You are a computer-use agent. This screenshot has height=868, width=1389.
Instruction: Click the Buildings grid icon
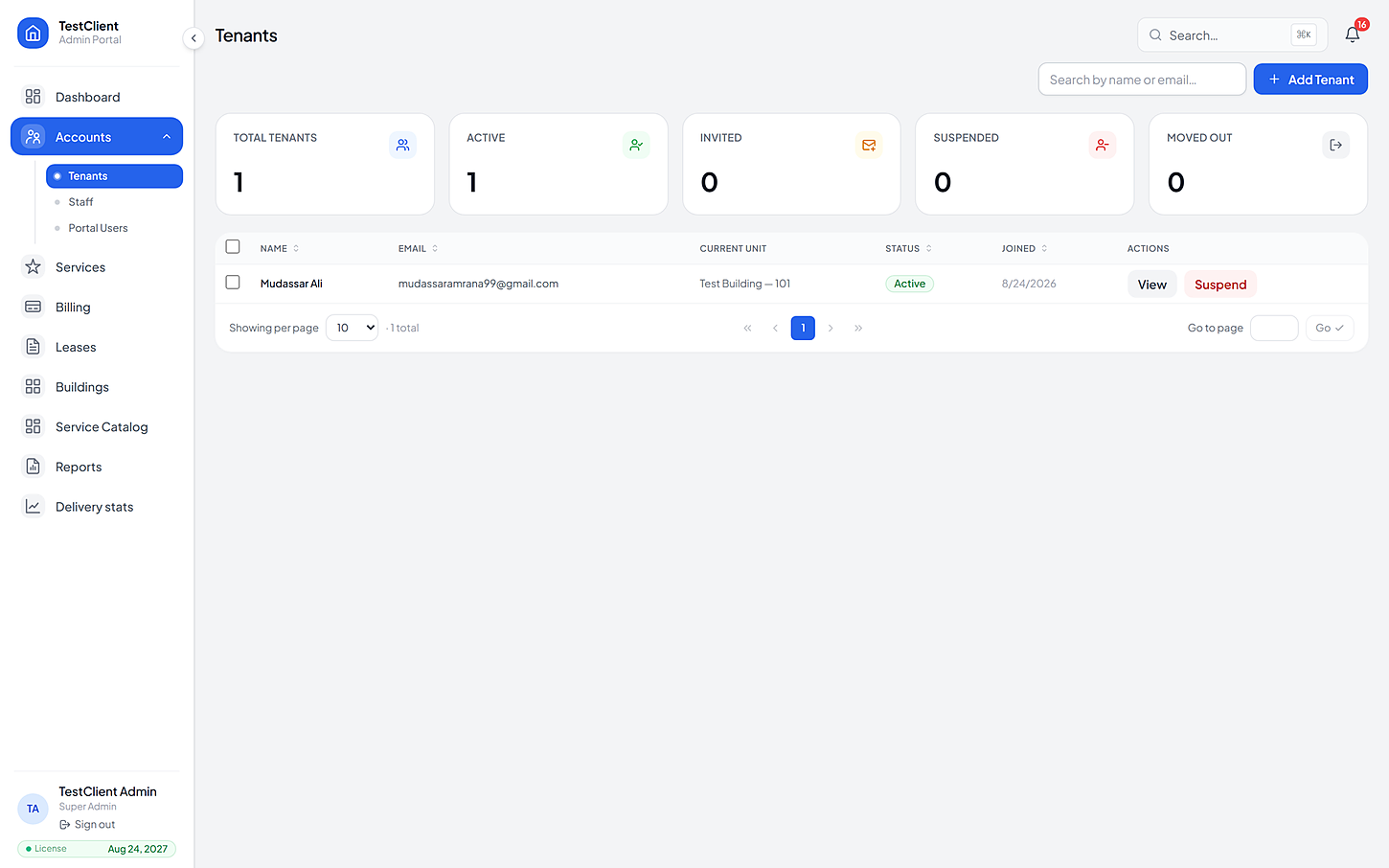click(x=34, y=387)
